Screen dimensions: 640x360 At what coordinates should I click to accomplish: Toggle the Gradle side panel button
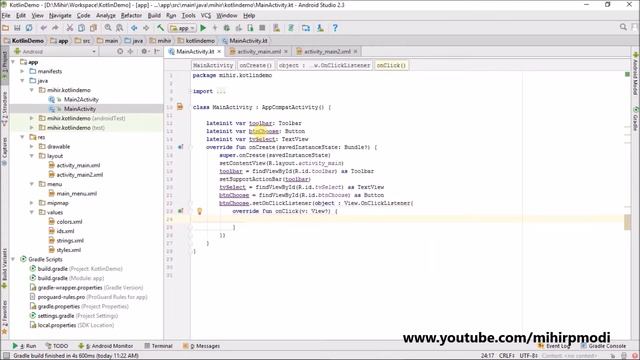pyautogui.click(x=636, y=118)
